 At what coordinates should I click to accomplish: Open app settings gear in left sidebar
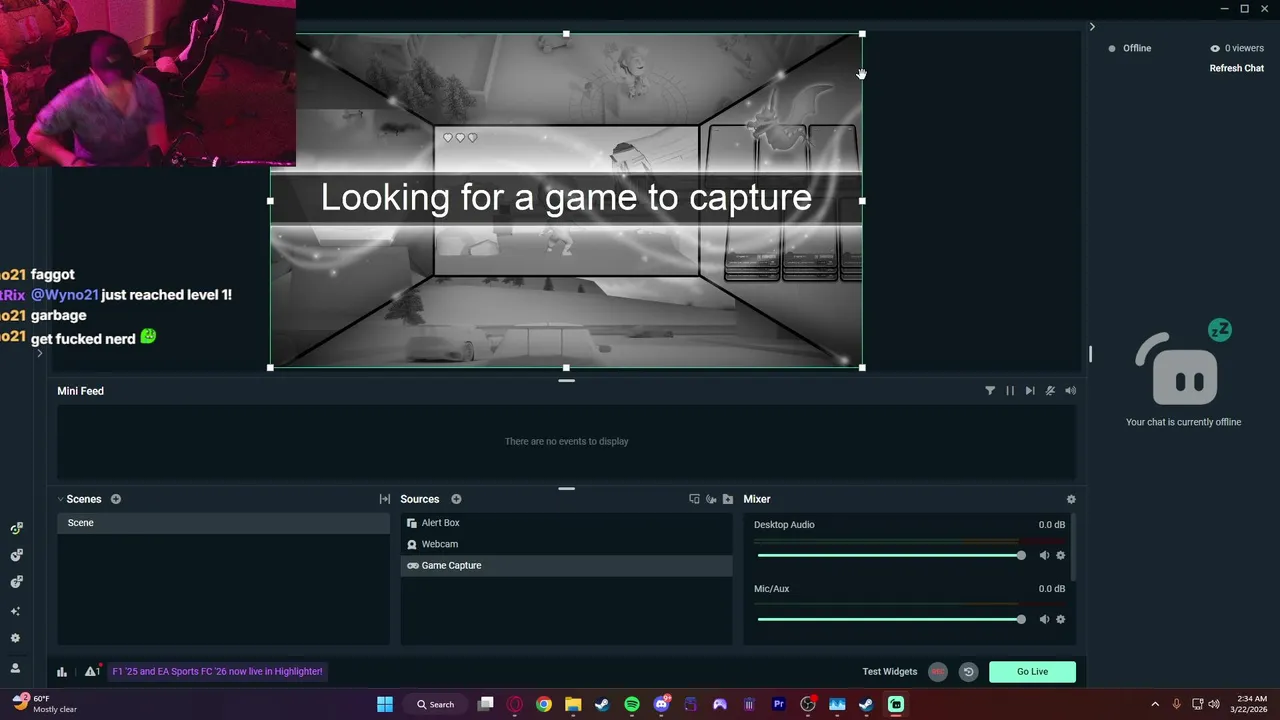[x=15, y=638]
